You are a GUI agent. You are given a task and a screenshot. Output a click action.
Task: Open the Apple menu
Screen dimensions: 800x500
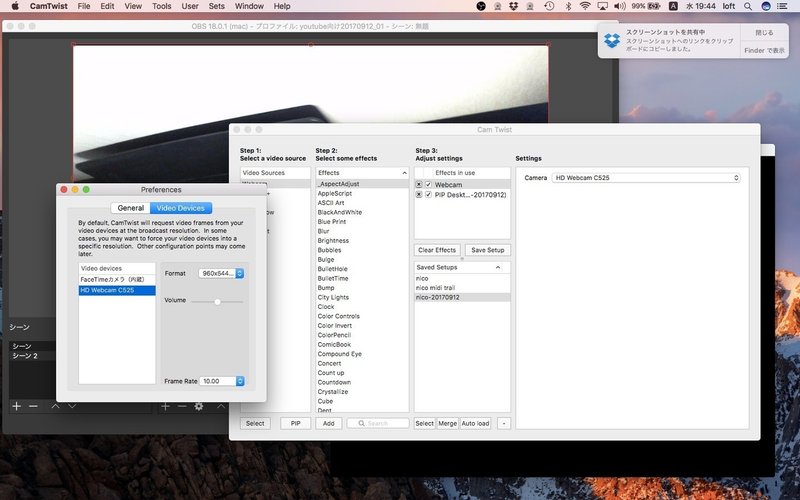15,6
